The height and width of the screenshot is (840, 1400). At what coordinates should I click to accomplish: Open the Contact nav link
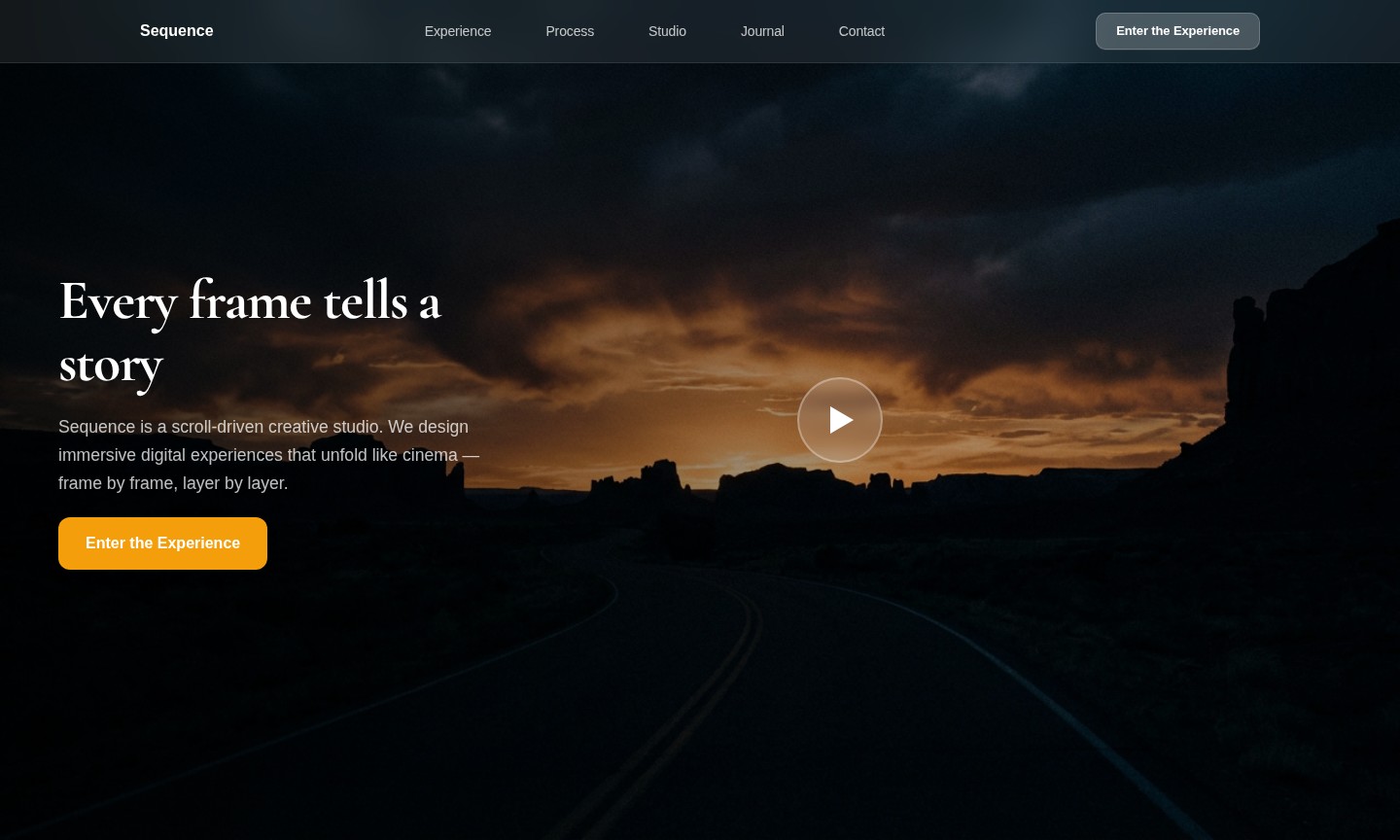(x=861, y=31)
